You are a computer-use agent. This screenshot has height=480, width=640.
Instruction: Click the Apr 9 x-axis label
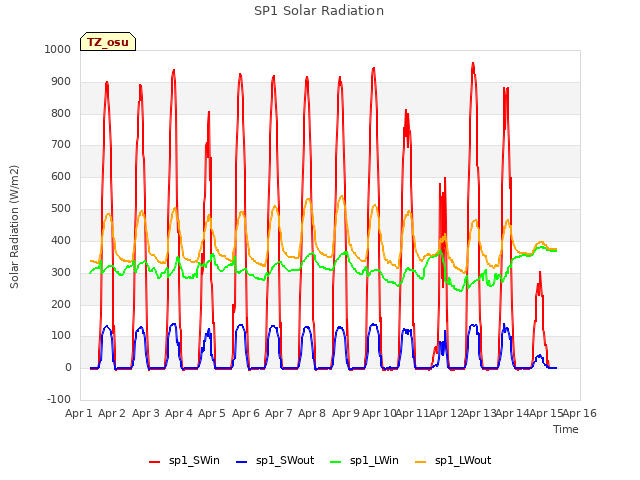[346, 413]
